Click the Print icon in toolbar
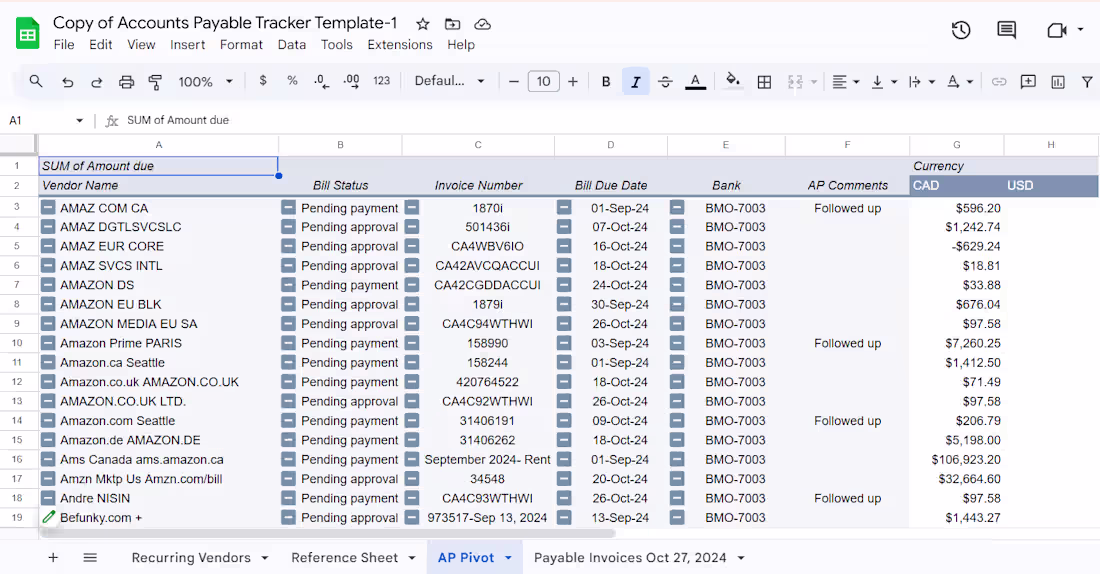 coord(126,82)
